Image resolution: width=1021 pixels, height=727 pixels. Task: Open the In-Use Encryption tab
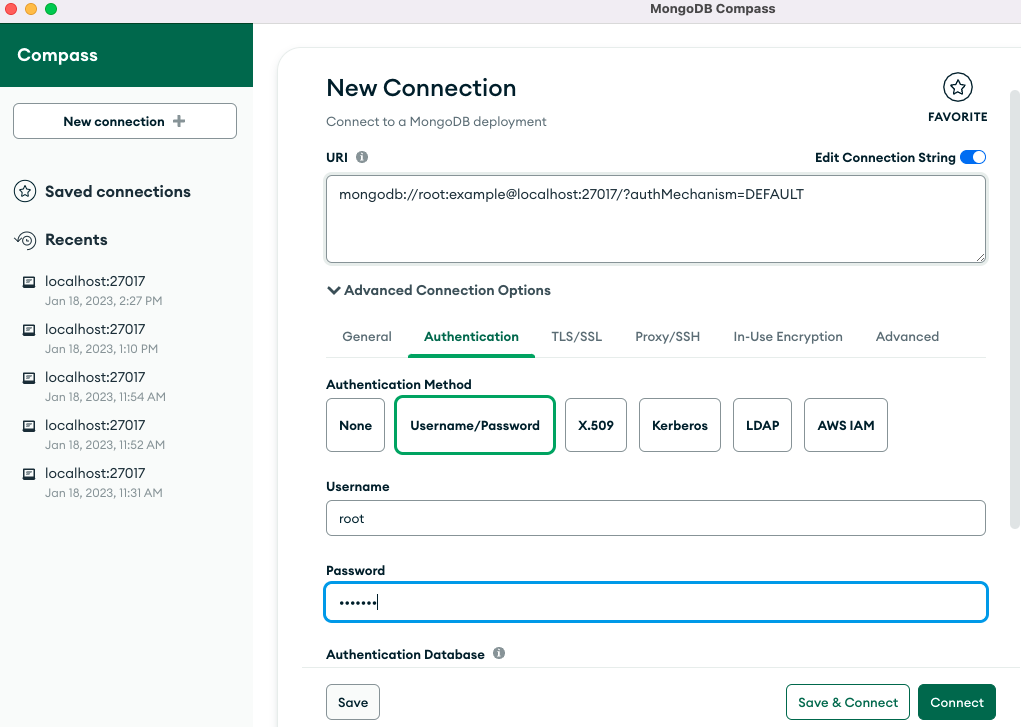(788, 337)
